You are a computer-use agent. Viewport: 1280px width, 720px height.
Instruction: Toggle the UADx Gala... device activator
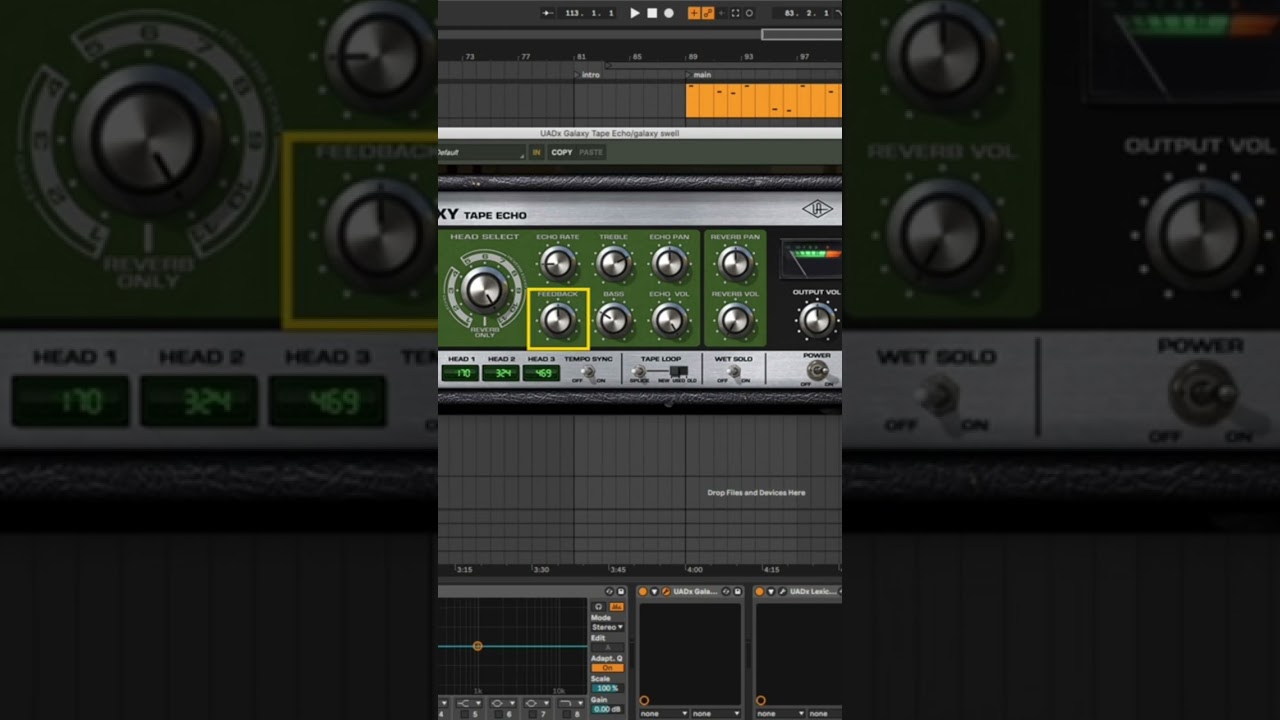pyautogui.click(x=643, y=592)
